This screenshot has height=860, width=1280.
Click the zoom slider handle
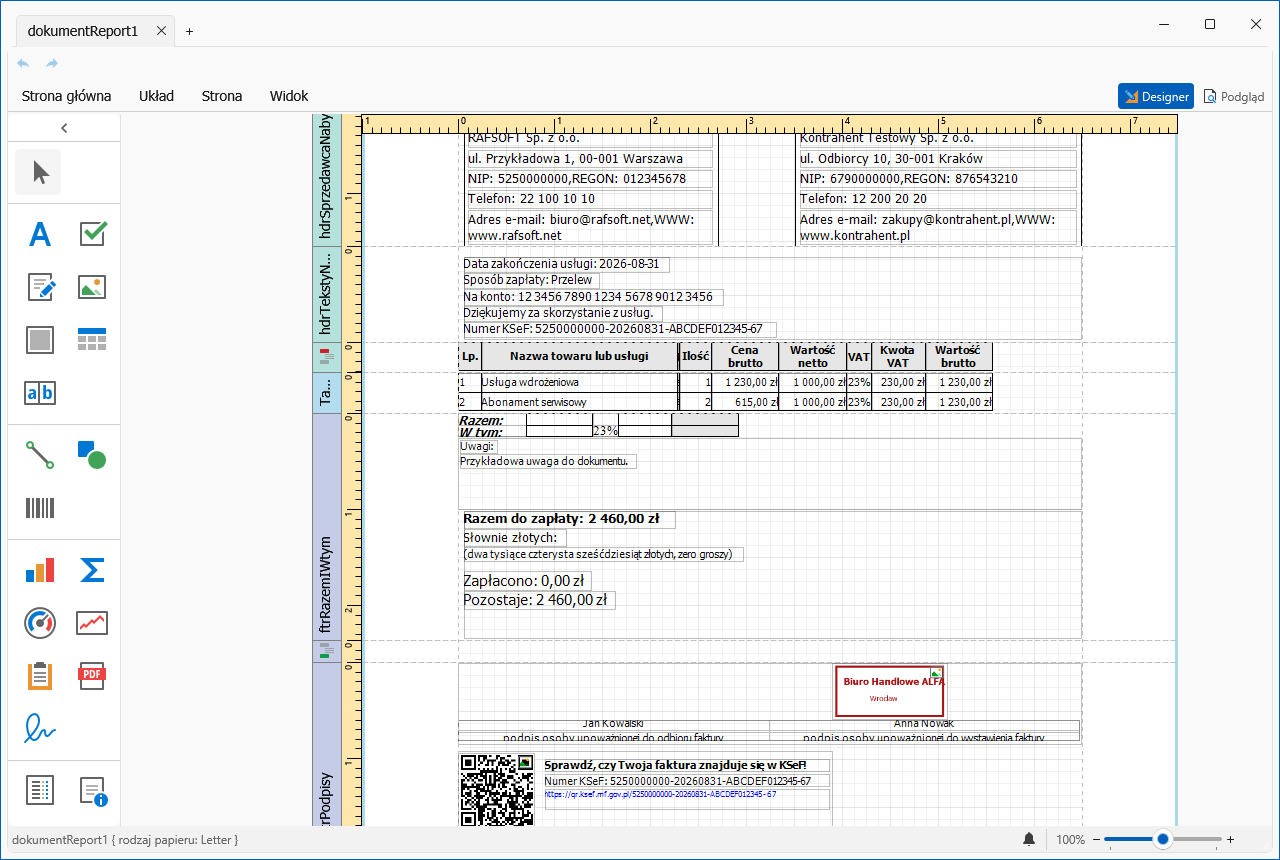(x=1162, y=839)
